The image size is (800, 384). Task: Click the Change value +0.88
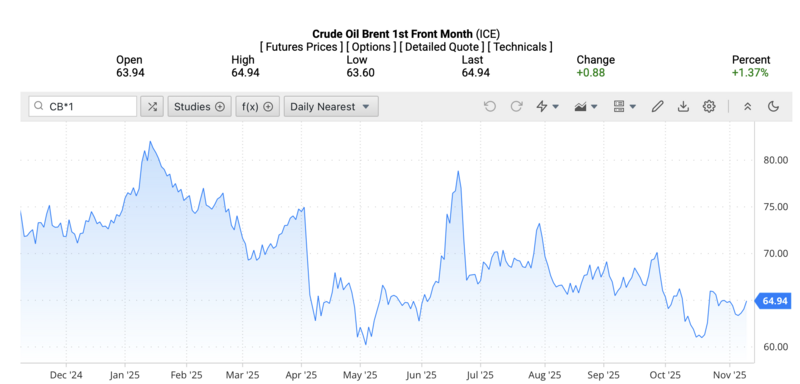(x=591, y=72)
